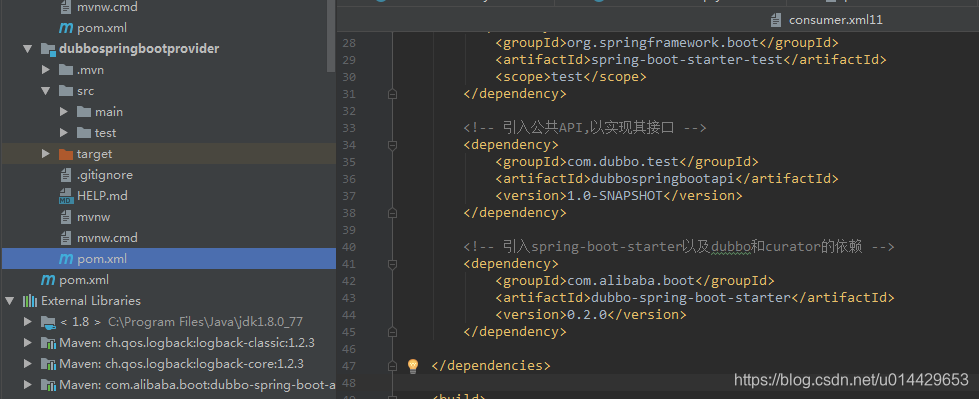The height and width of the screenshot is (399, 979).
Task: Click the consumer.xml11 tab file icon
Action: [x=776, y=20]
